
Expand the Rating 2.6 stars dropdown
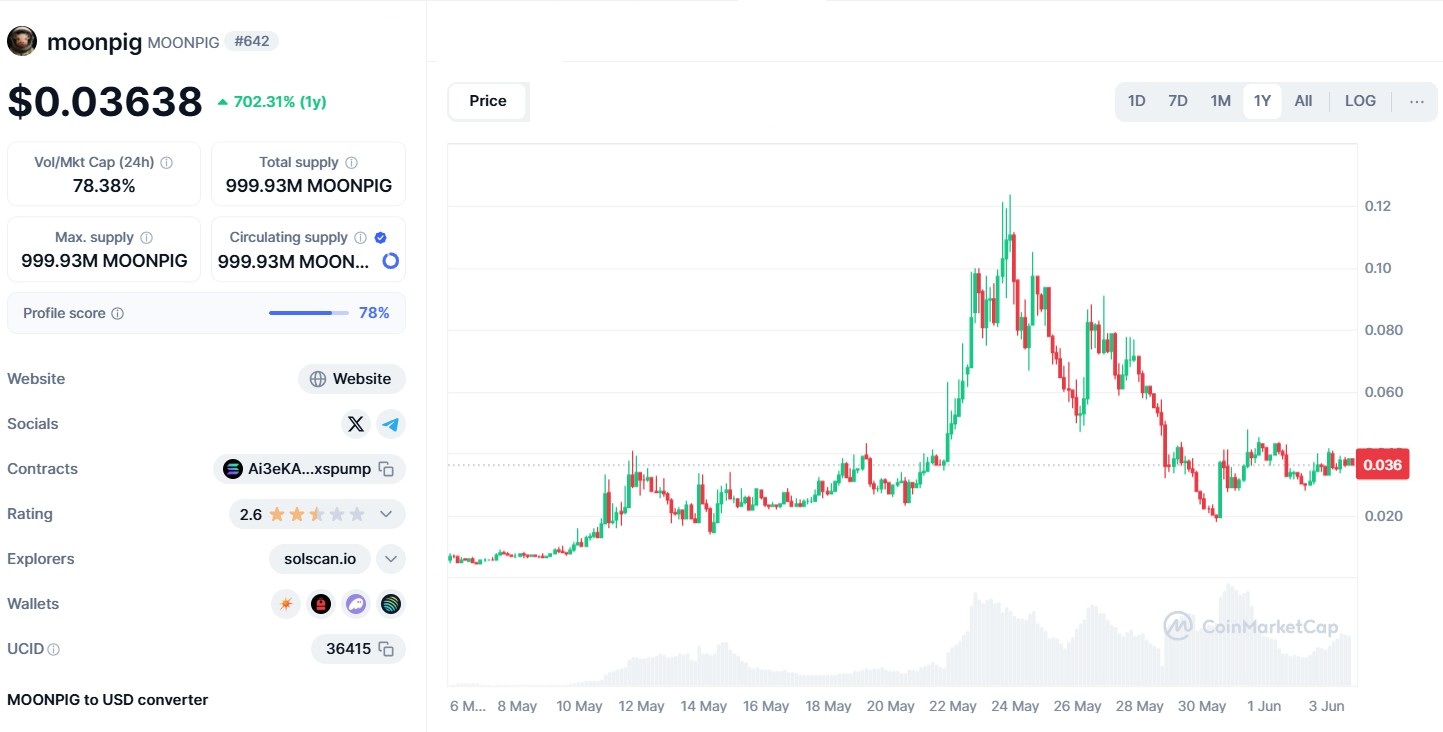pyautogui.click(x=386, y=514)
